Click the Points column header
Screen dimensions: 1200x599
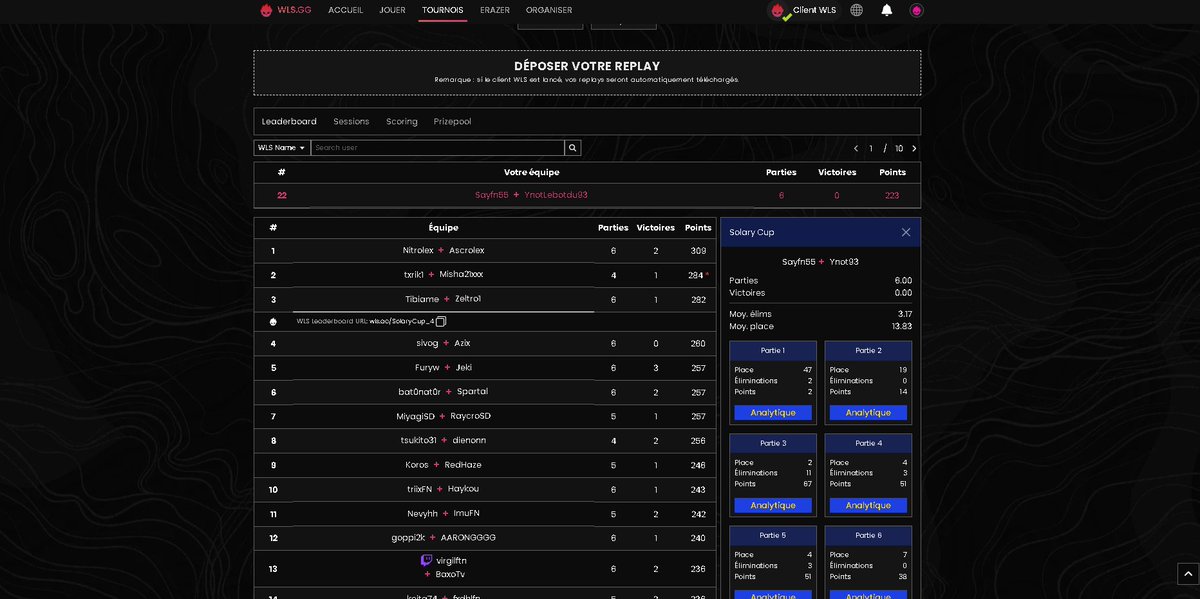click(x=698, y=228)
